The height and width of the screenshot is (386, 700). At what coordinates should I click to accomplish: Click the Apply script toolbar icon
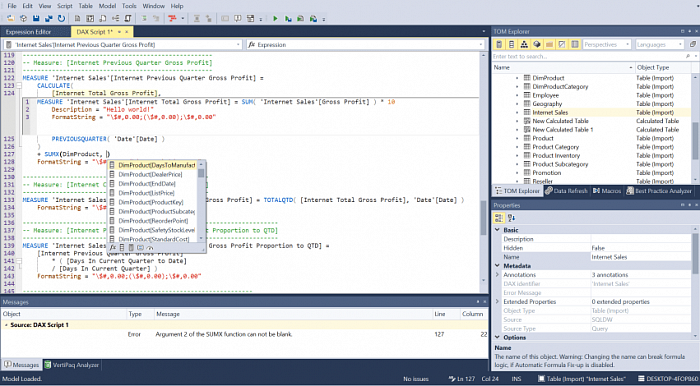point(300,19)
